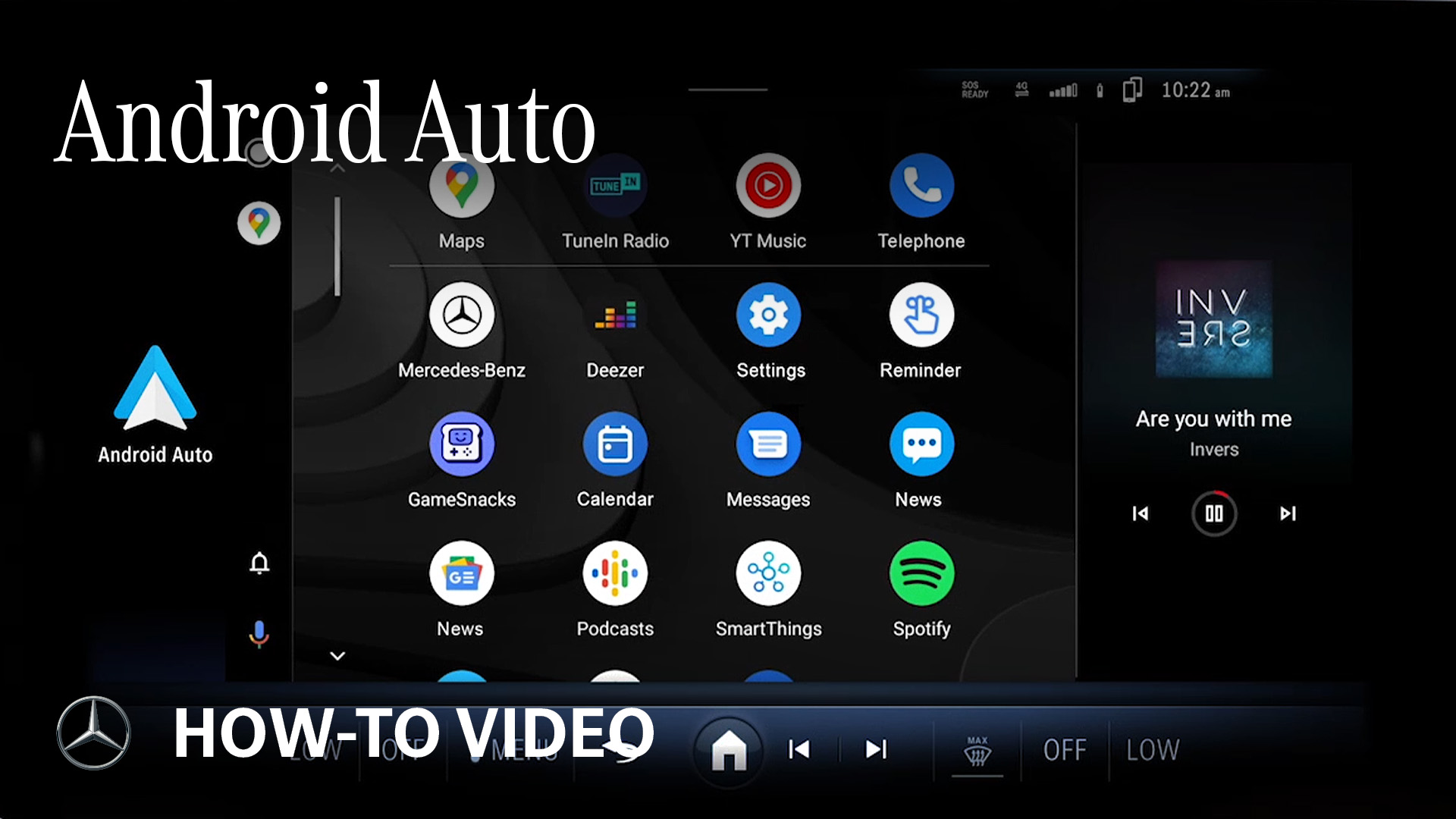The height and width of the screenshot is (819, 1456).
Task: Click the app list scrollbar
Action: [x=337, y=246]
